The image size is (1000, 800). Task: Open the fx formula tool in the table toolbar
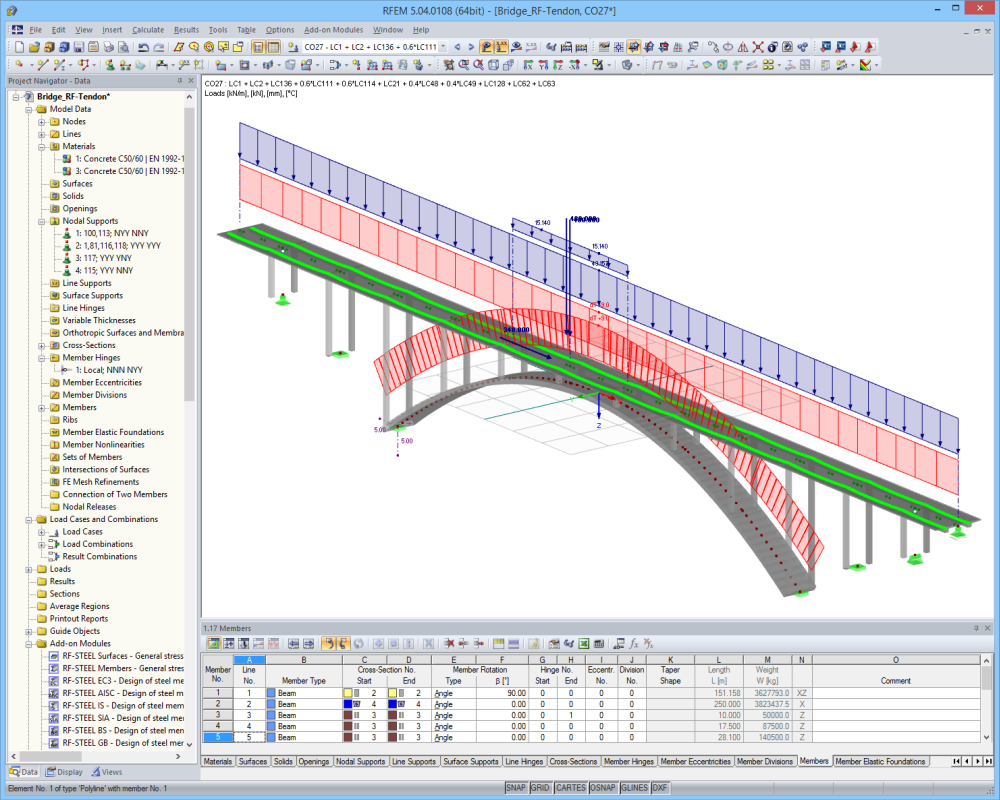point(634,646)
